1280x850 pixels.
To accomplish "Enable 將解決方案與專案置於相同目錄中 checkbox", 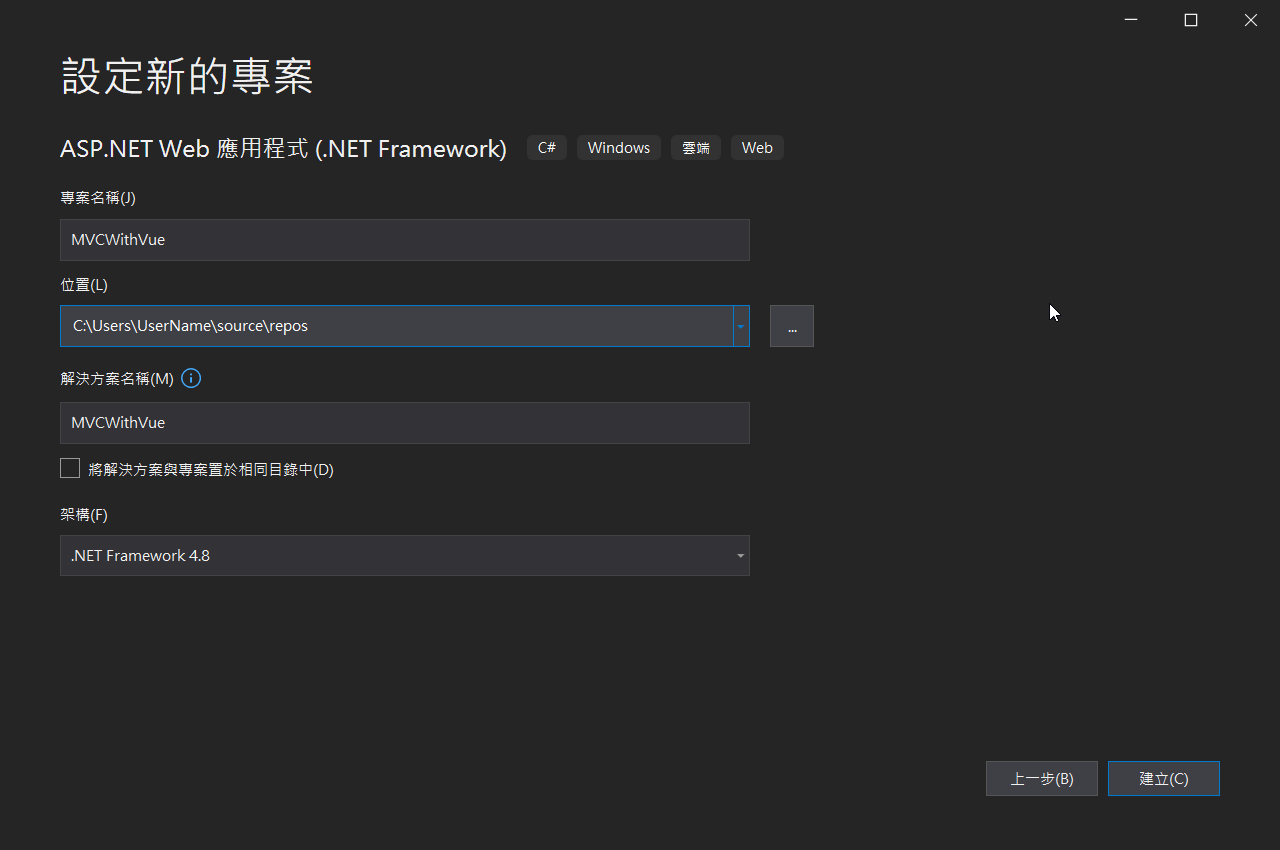I will coord(70,468).
